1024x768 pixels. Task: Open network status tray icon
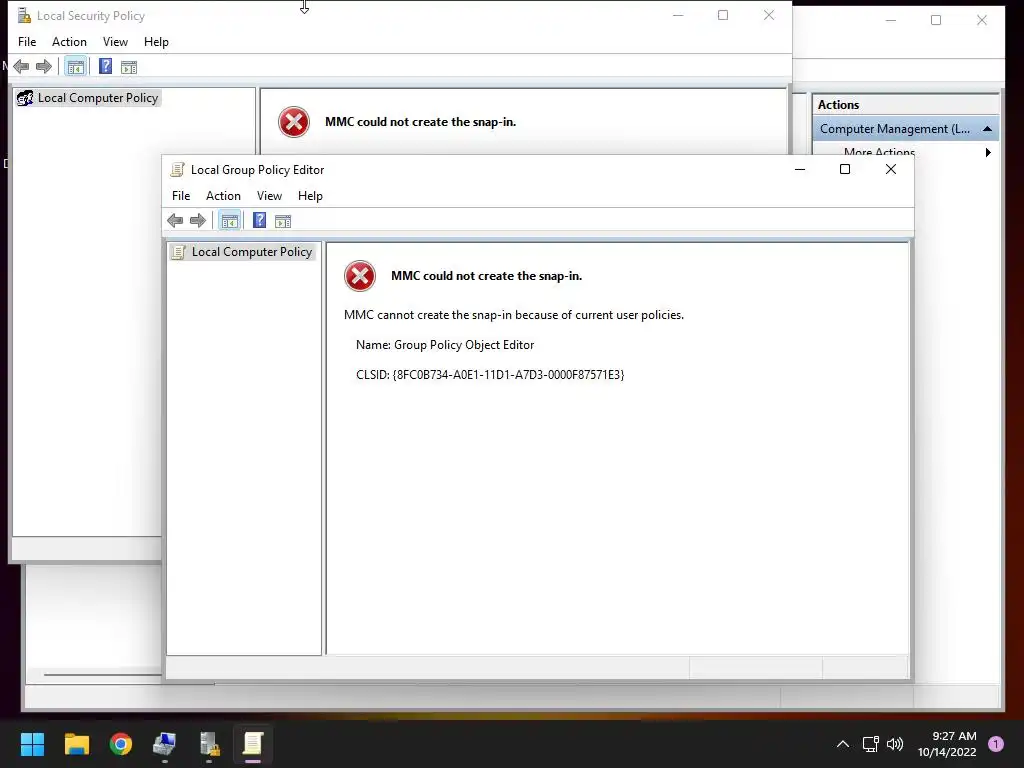[871, 744]
